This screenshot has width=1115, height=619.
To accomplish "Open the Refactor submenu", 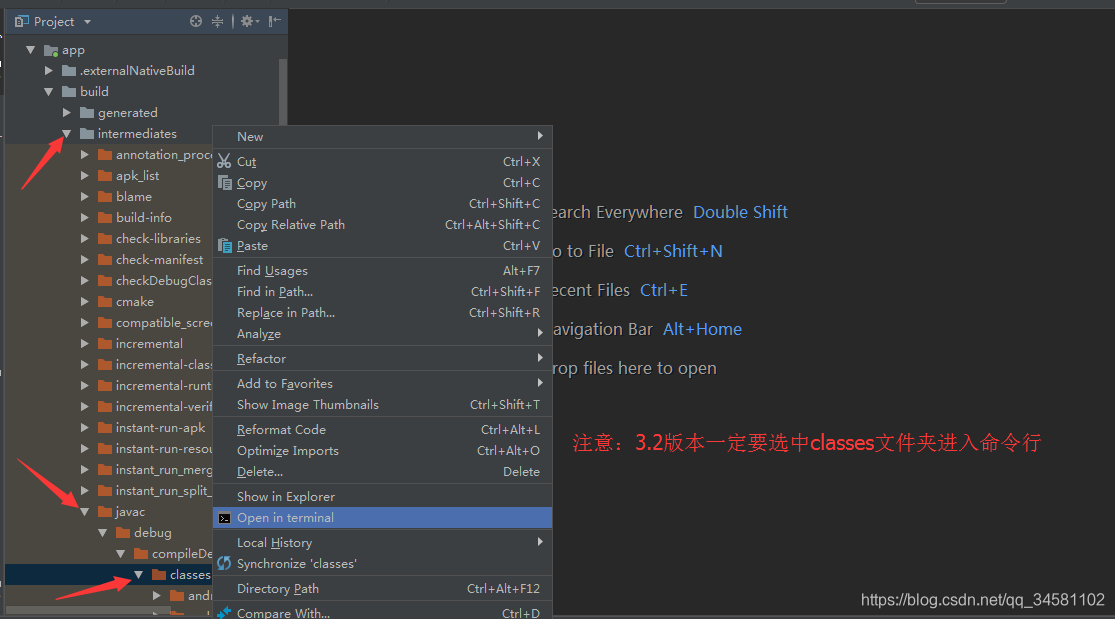I will 383,359.
